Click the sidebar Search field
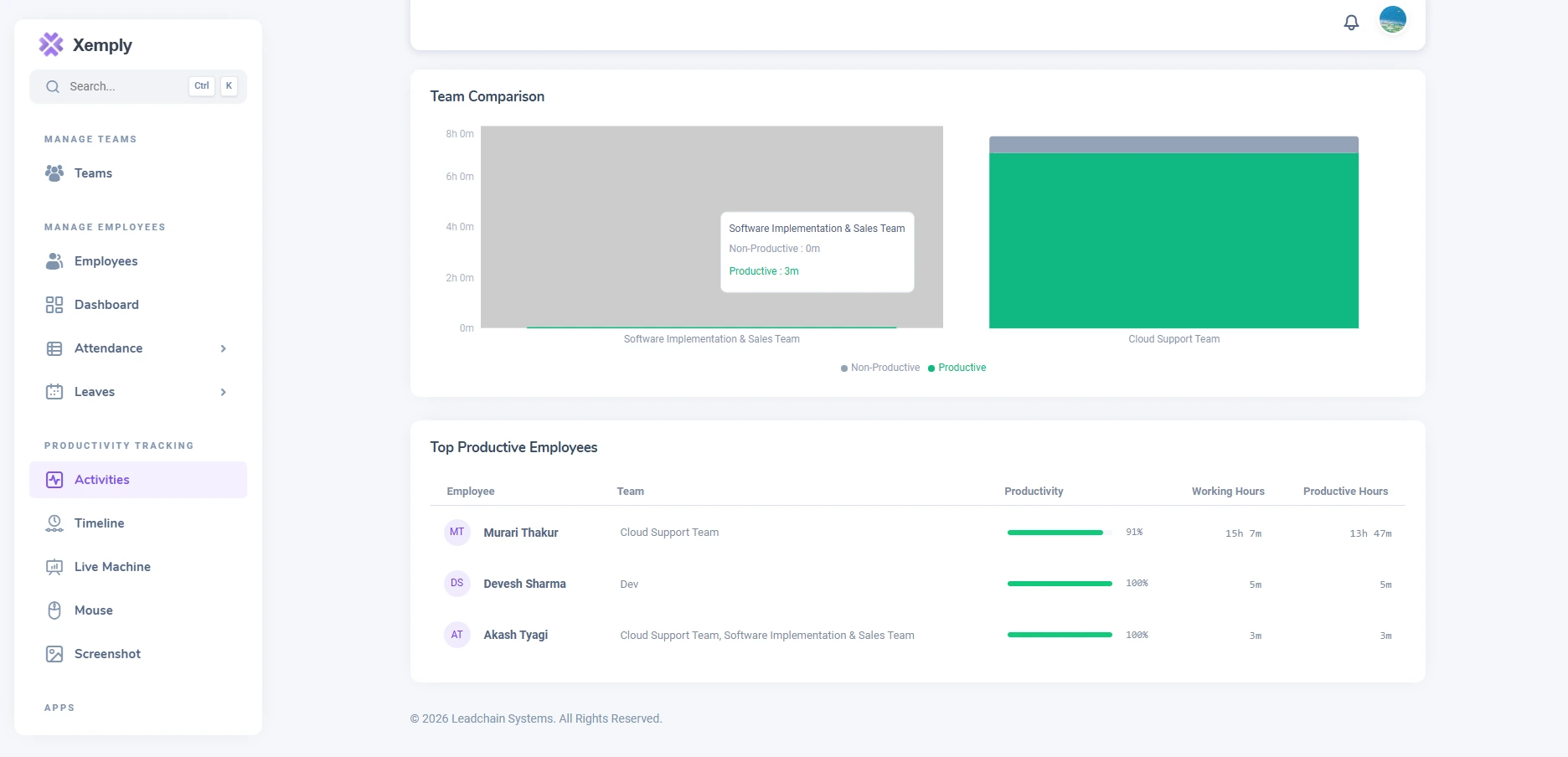Image resolution: width=1568 pixels, height=757 pixels. (138, 86)
